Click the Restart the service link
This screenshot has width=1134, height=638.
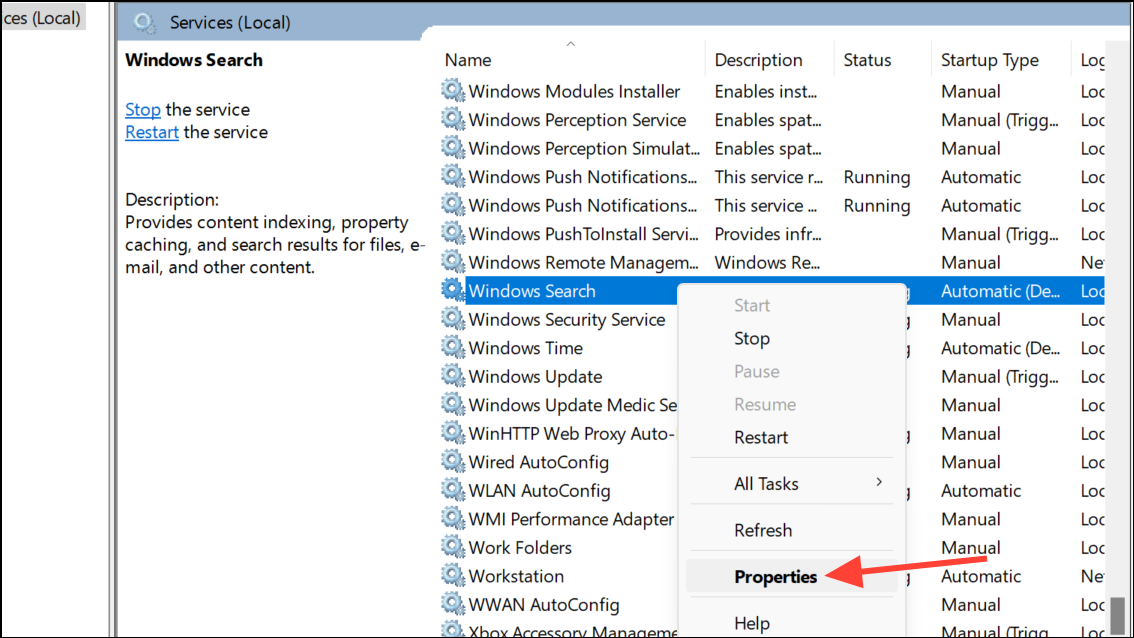point(152,132)
